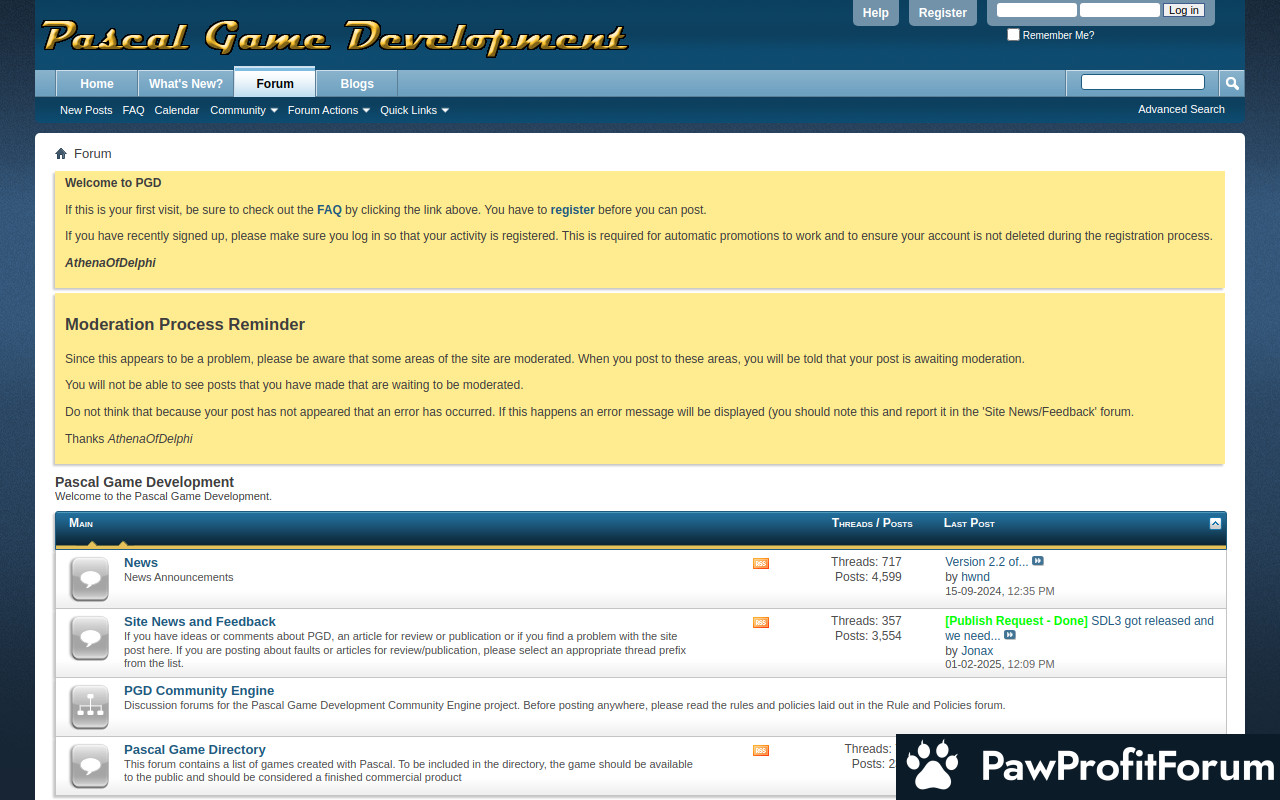Click Pascal Game Directory status icon
The image size is (1280, 800).
90,766
